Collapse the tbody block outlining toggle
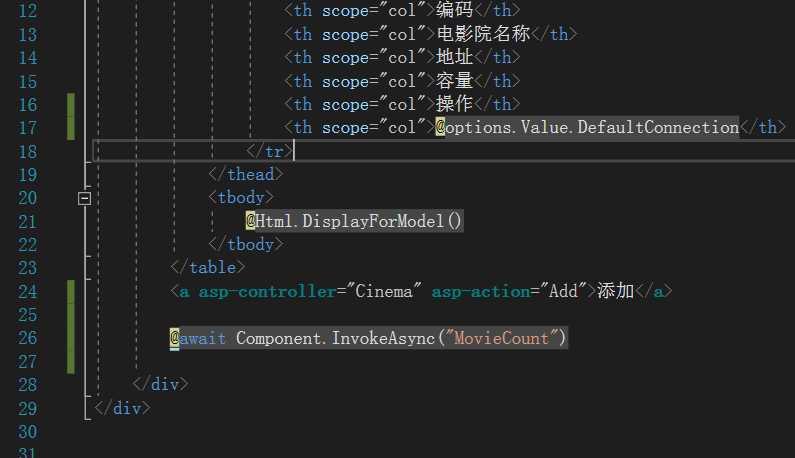The image size is (795, 458). [84, 198]
